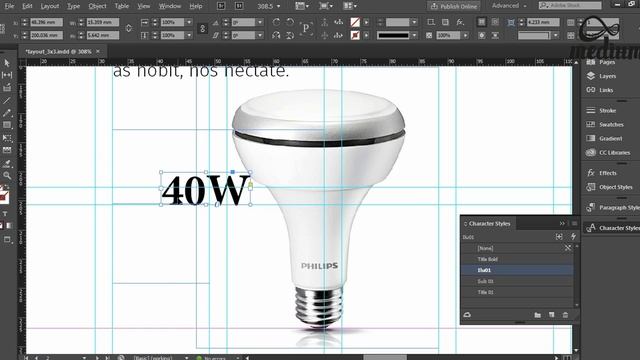Click Create New Style Group folder icon
The image size is (640, 360).
538,315
